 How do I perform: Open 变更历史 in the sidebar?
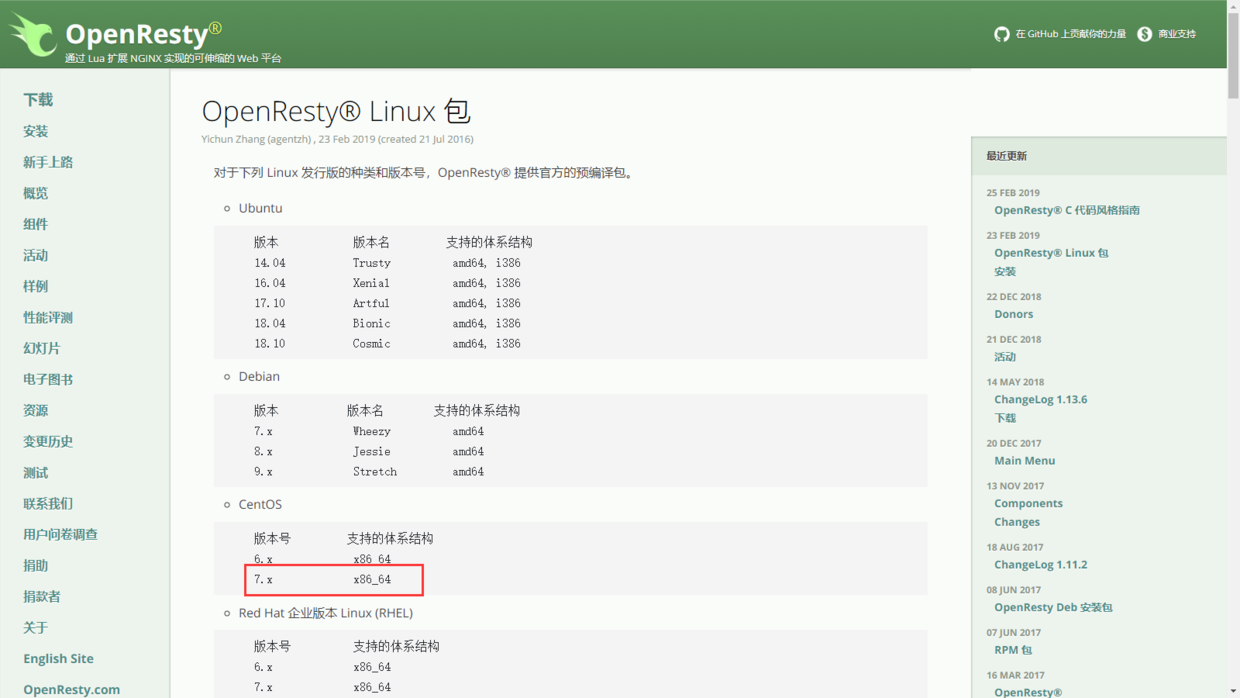48,441
